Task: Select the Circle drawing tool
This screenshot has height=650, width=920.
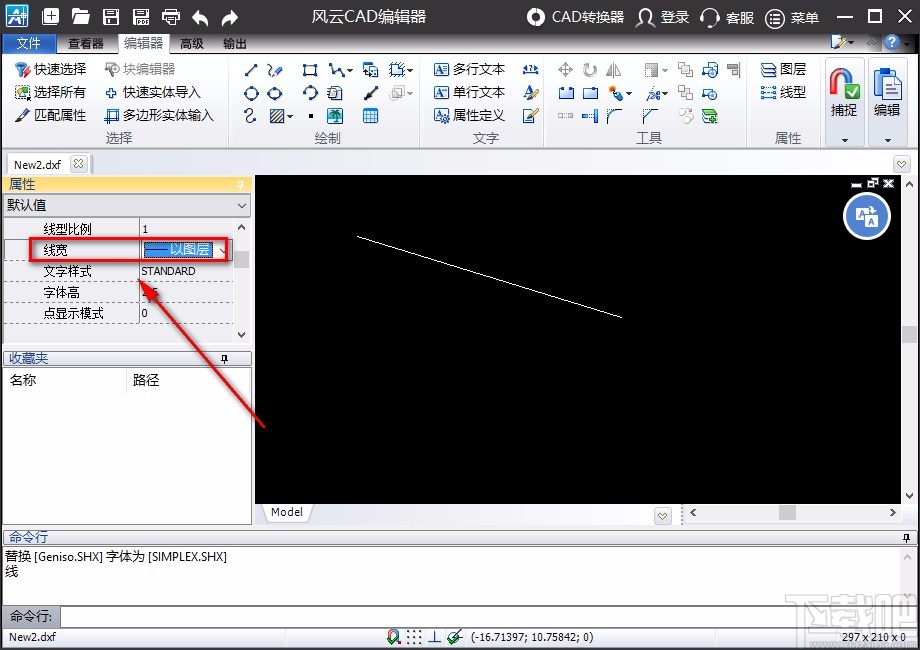Action: 251,93
